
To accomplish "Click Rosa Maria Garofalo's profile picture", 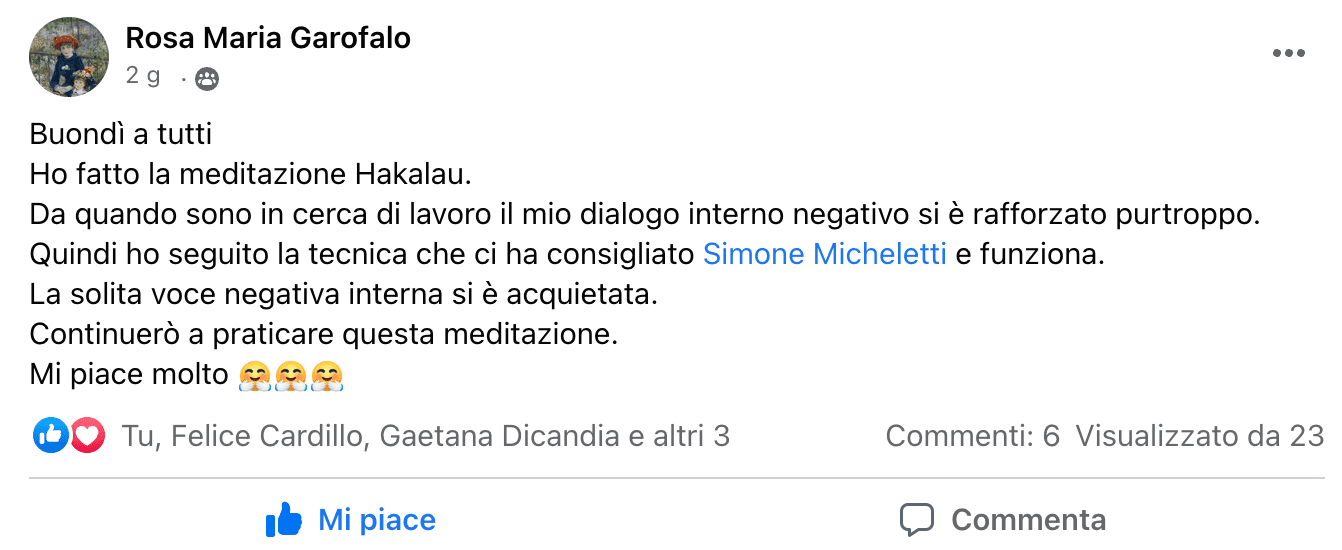I will click(x=68, y=56).
